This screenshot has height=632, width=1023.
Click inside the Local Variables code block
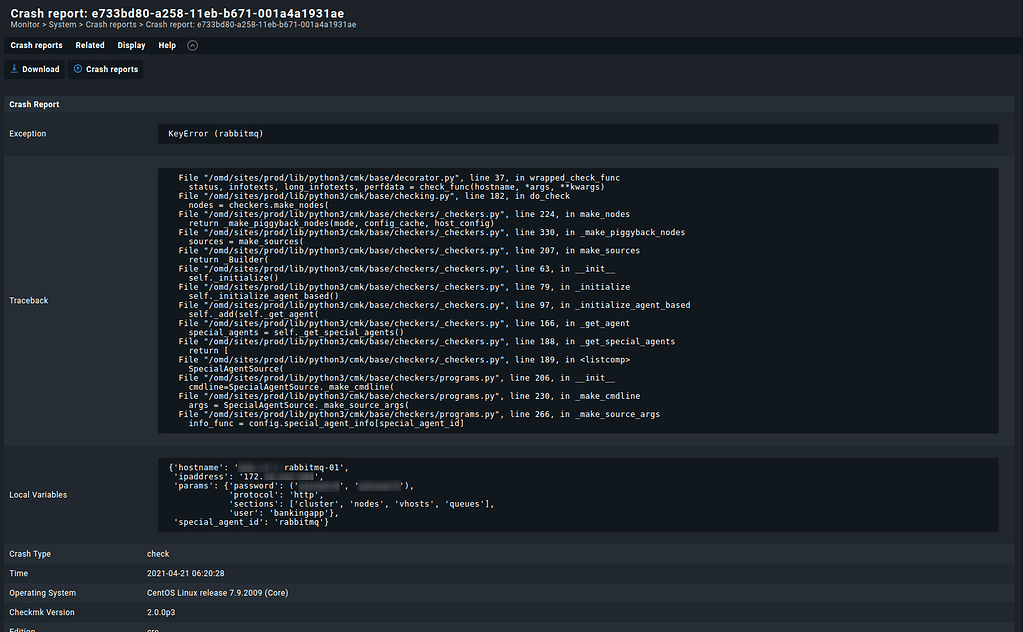[578, 494]
